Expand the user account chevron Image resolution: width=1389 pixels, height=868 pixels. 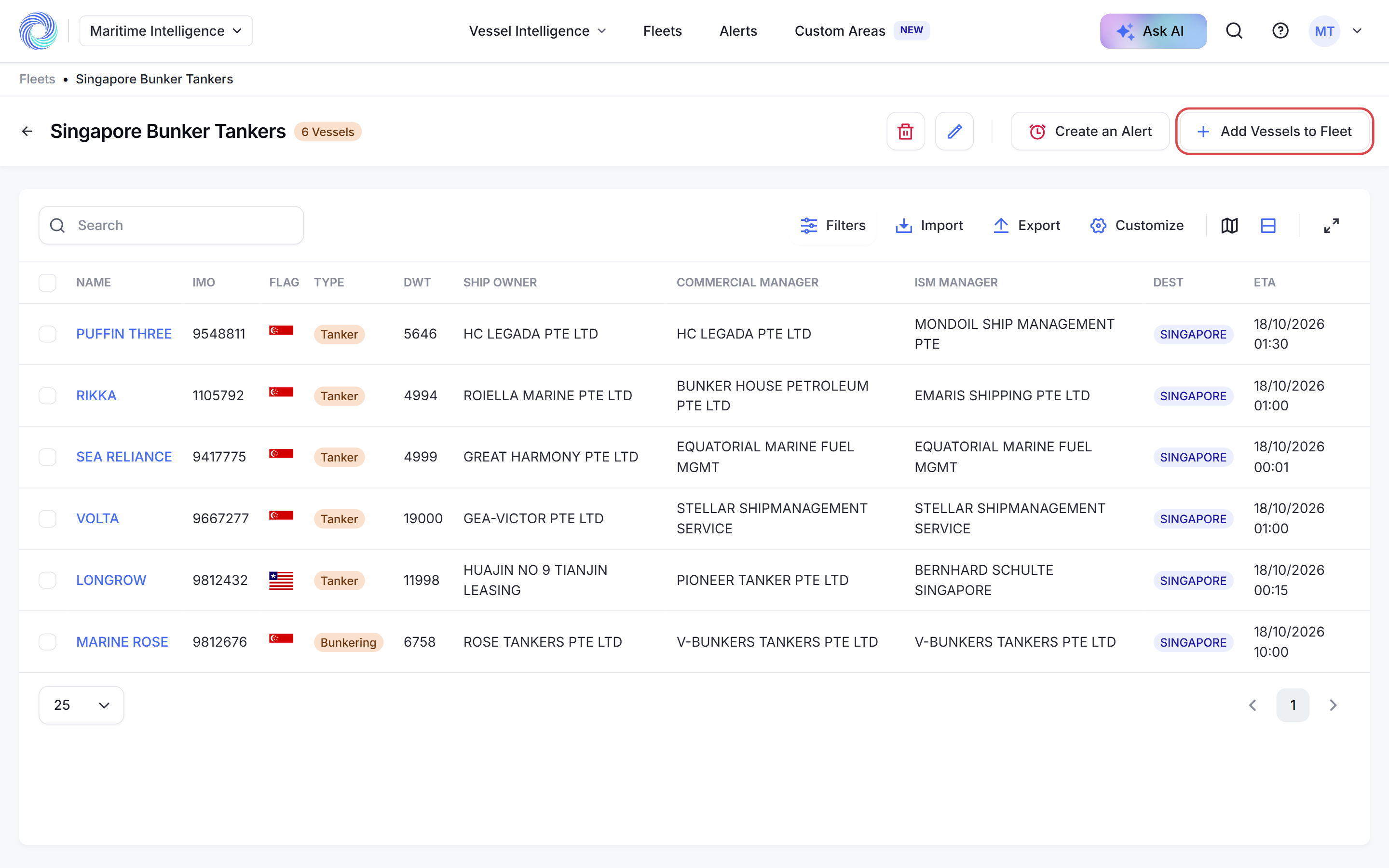pyautogui.click(x=1358, y=31)
